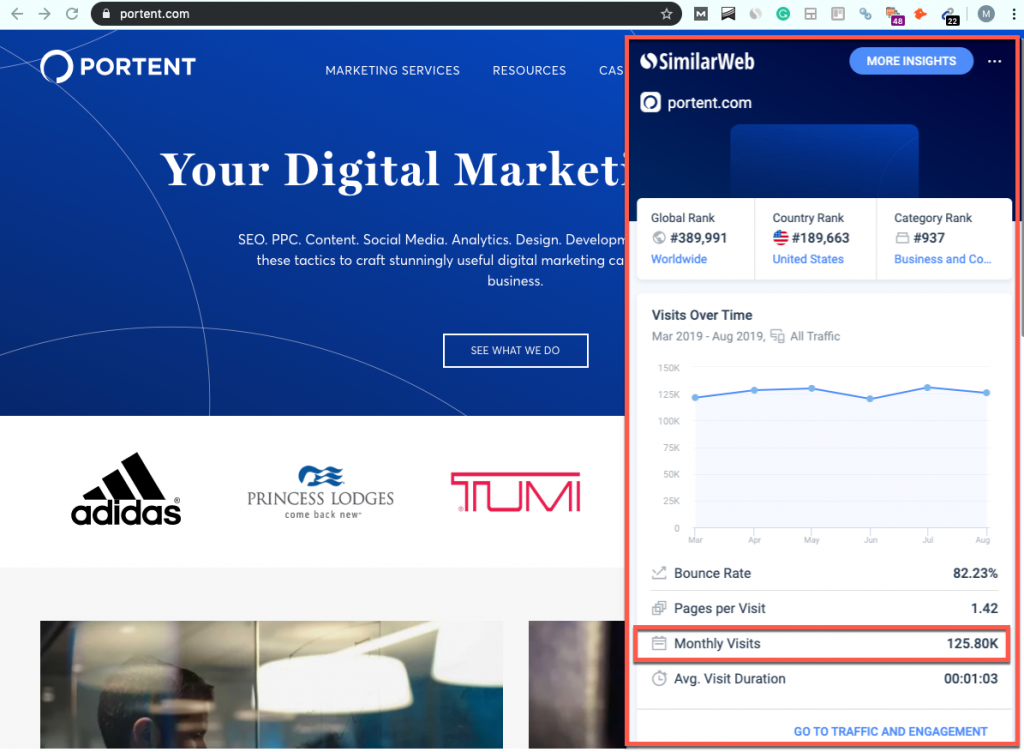Image resolution: width=1024 pixels, height=752 pixels.
Task: Select the Jul data point on the chart
Action: click(927, 388)
